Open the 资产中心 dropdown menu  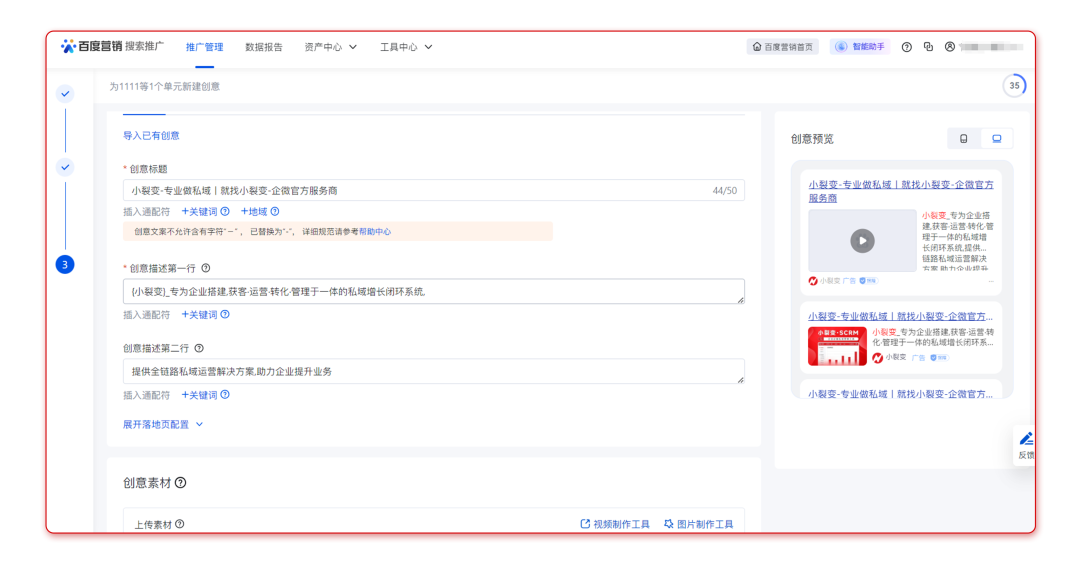click(330, 47)
